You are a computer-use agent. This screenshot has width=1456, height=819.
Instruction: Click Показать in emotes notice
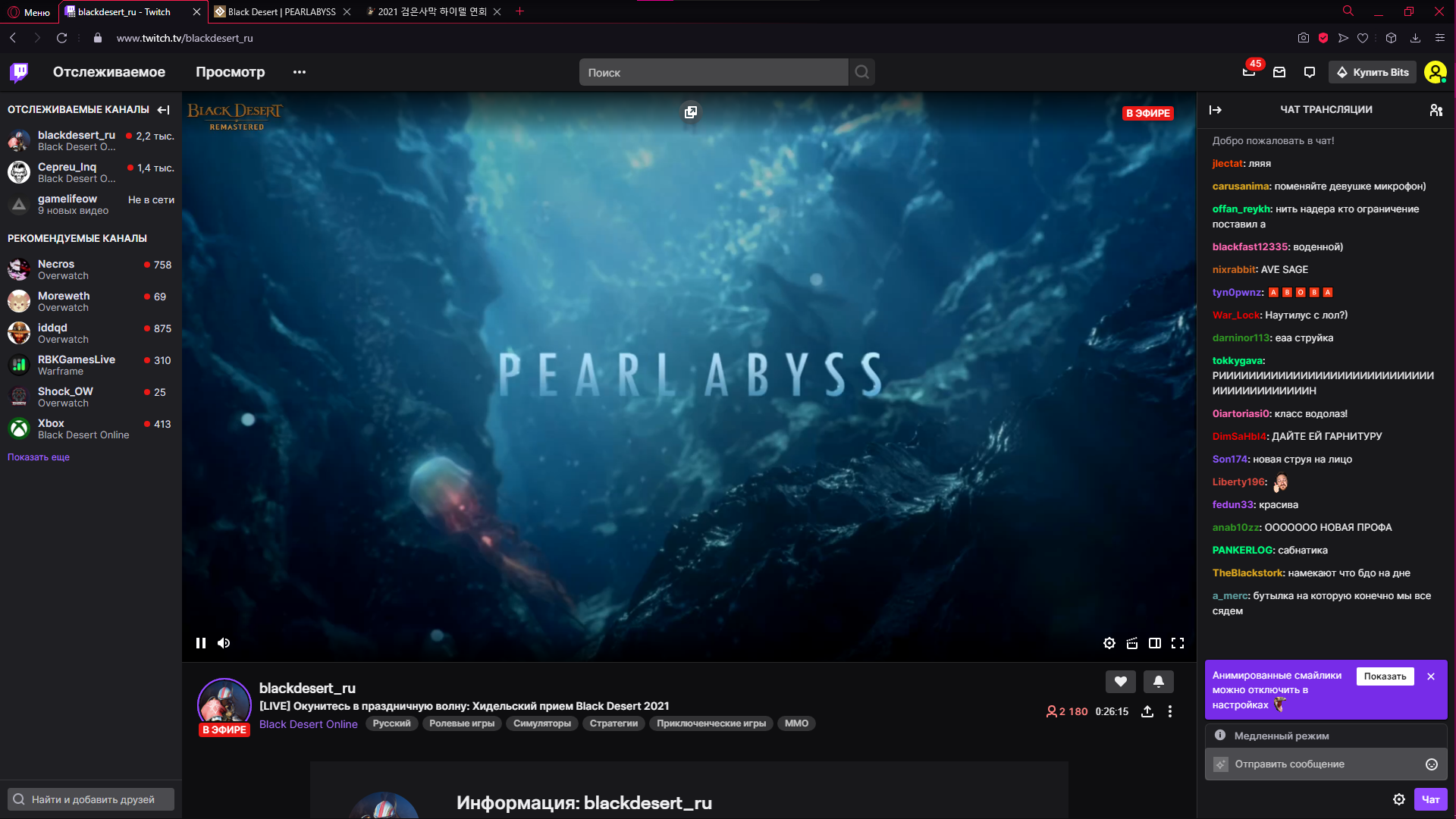click(1385, 676)
